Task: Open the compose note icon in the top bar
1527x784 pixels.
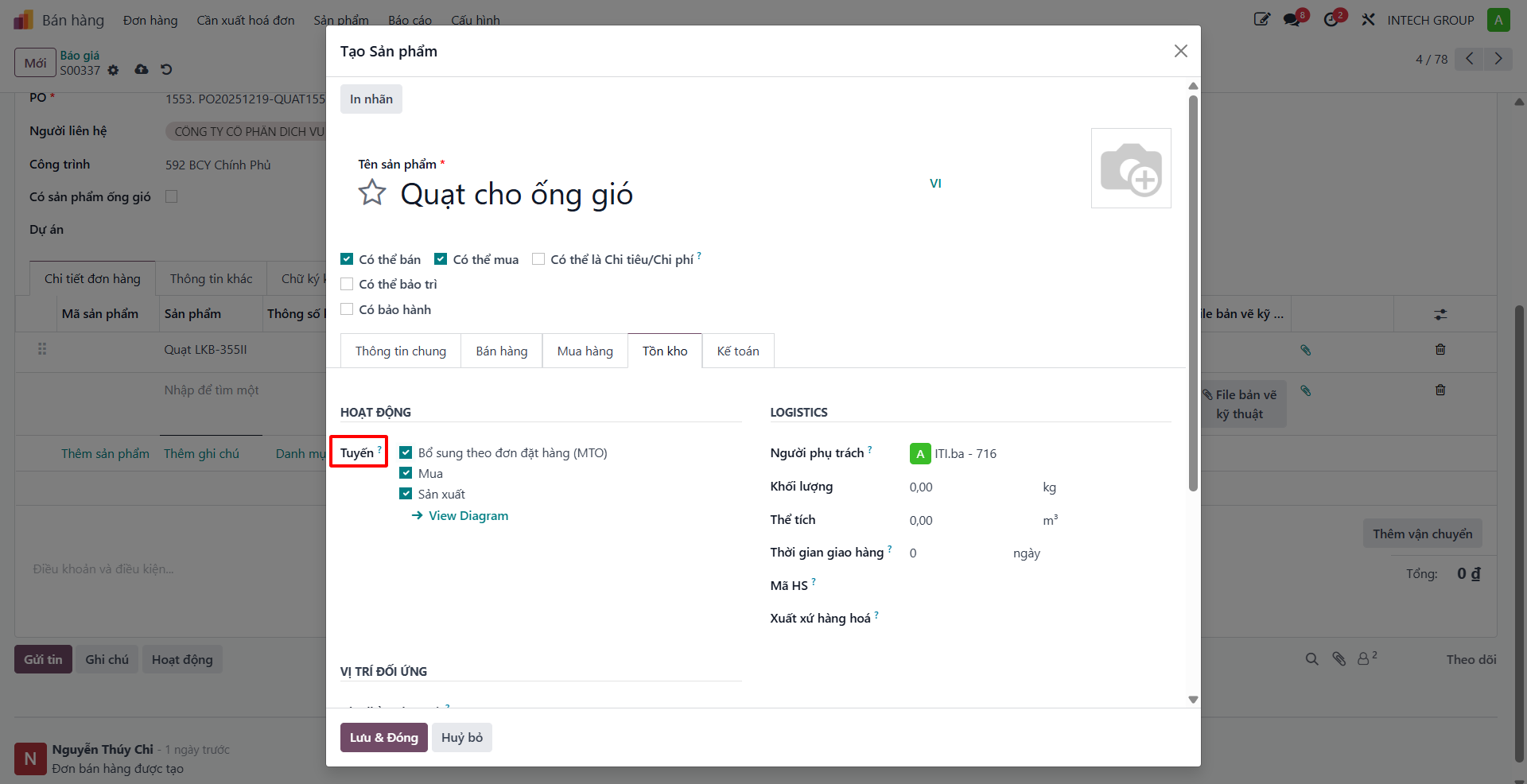Action: point(1262,20)
